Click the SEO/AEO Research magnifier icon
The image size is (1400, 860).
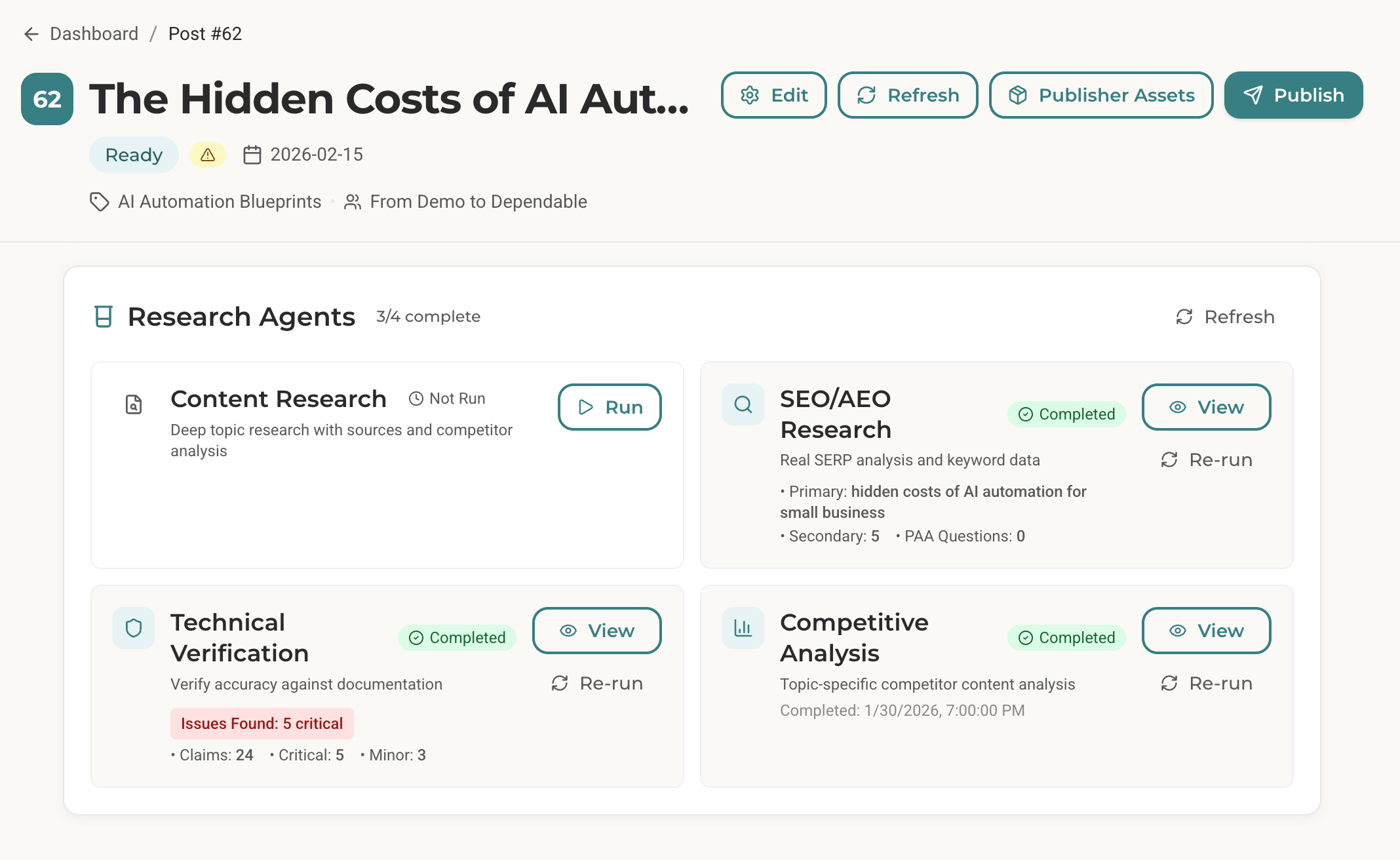[x=743, y=404]
